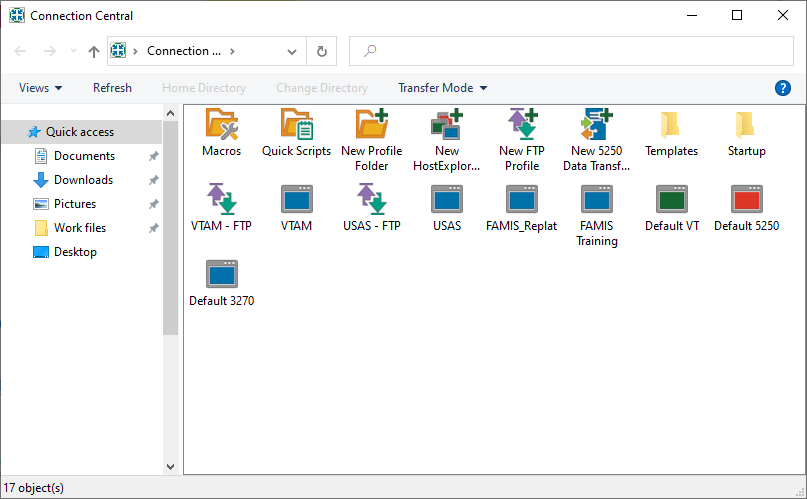Select the FAMIS_Replat profile icon
Image resolution: width=807 pixels, height=499 pixels.
522,199
